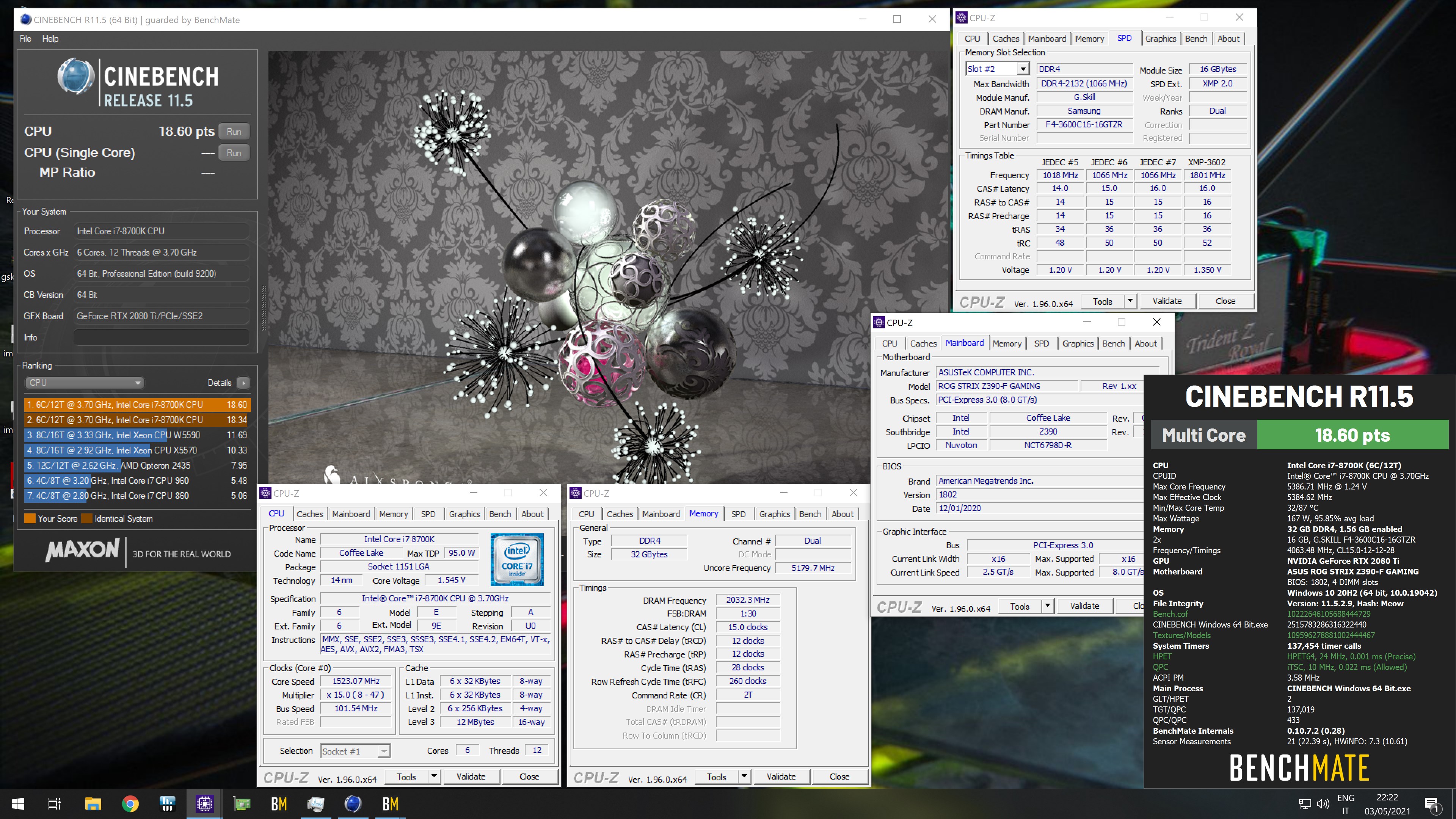This screenshot has height=819, width=1456.
Task: Click Tools in the Memory tab window
Action: 716,777
